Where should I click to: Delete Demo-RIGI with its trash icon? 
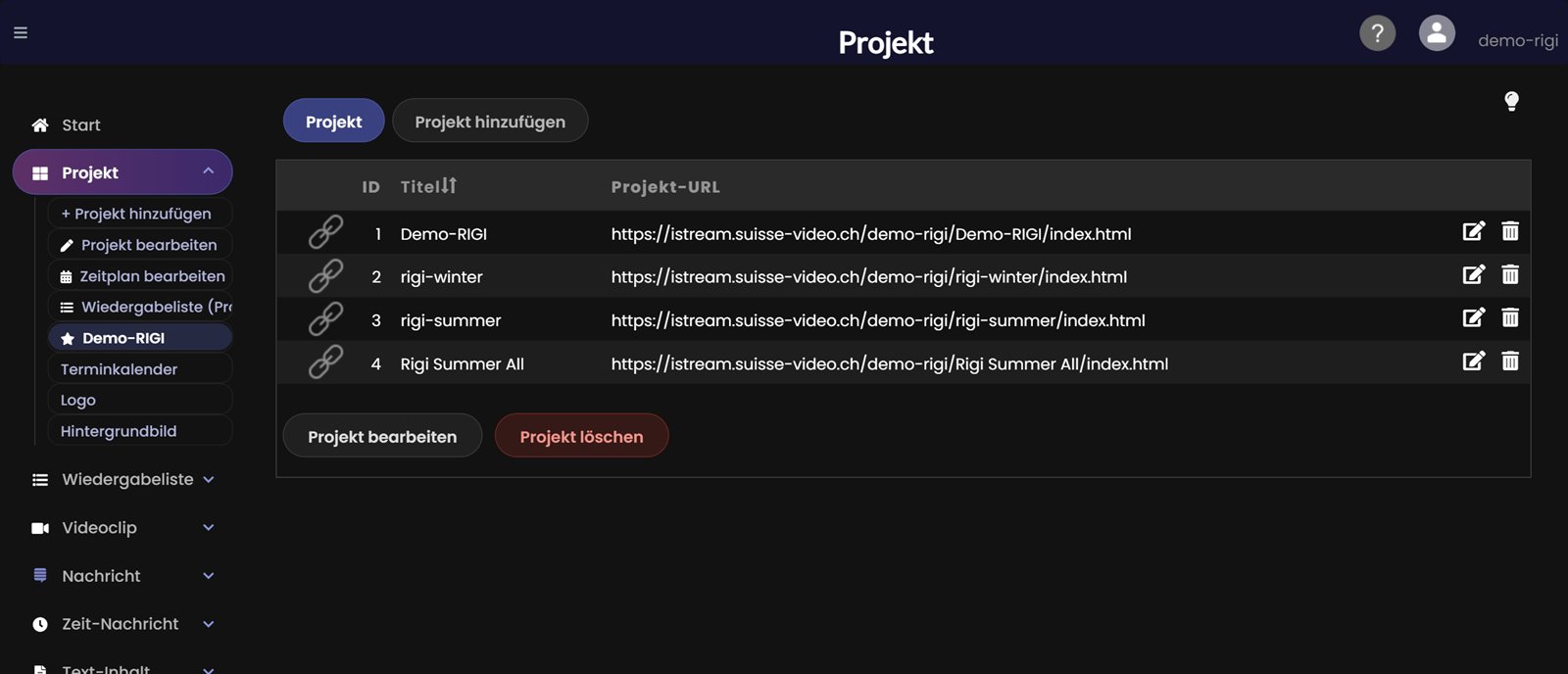coord(1510,231)
